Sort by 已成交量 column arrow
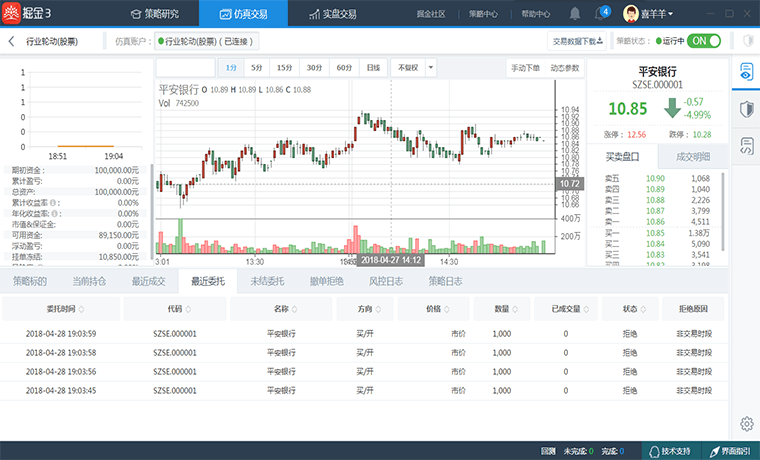This screenshot has width=760, height=460. point(586,309)
